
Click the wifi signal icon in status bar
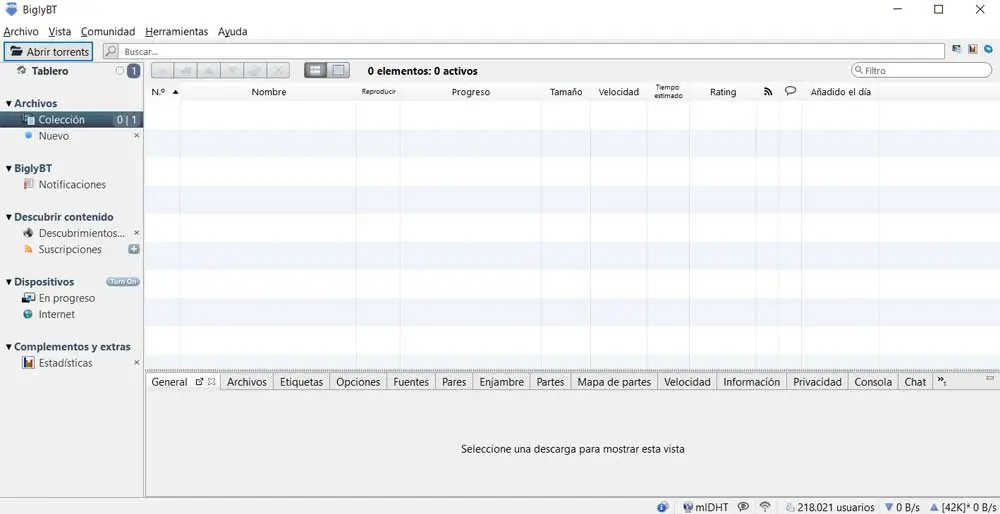point(765,507)
